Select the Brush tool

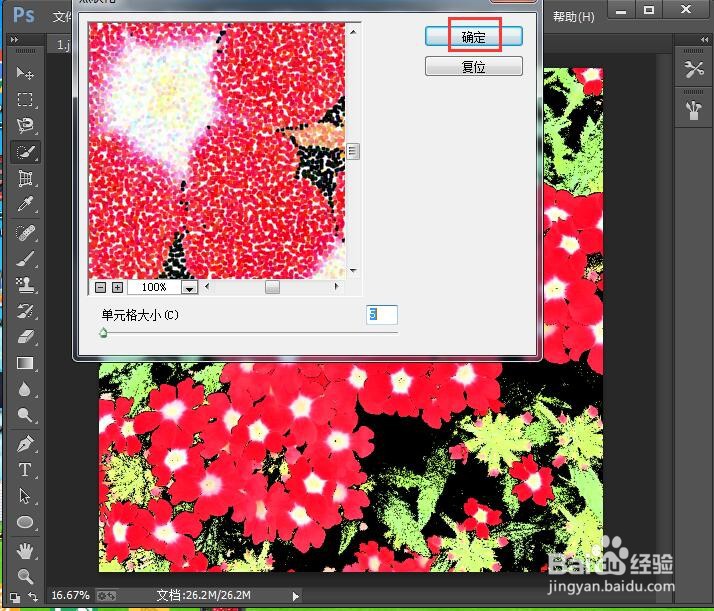25,259
